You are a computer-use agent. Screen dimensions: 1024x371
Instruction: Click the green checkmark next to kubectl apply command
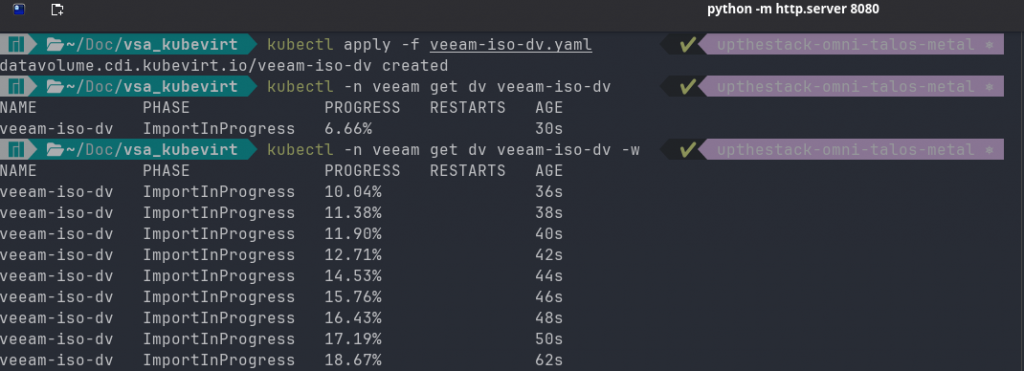pos(687,45)
